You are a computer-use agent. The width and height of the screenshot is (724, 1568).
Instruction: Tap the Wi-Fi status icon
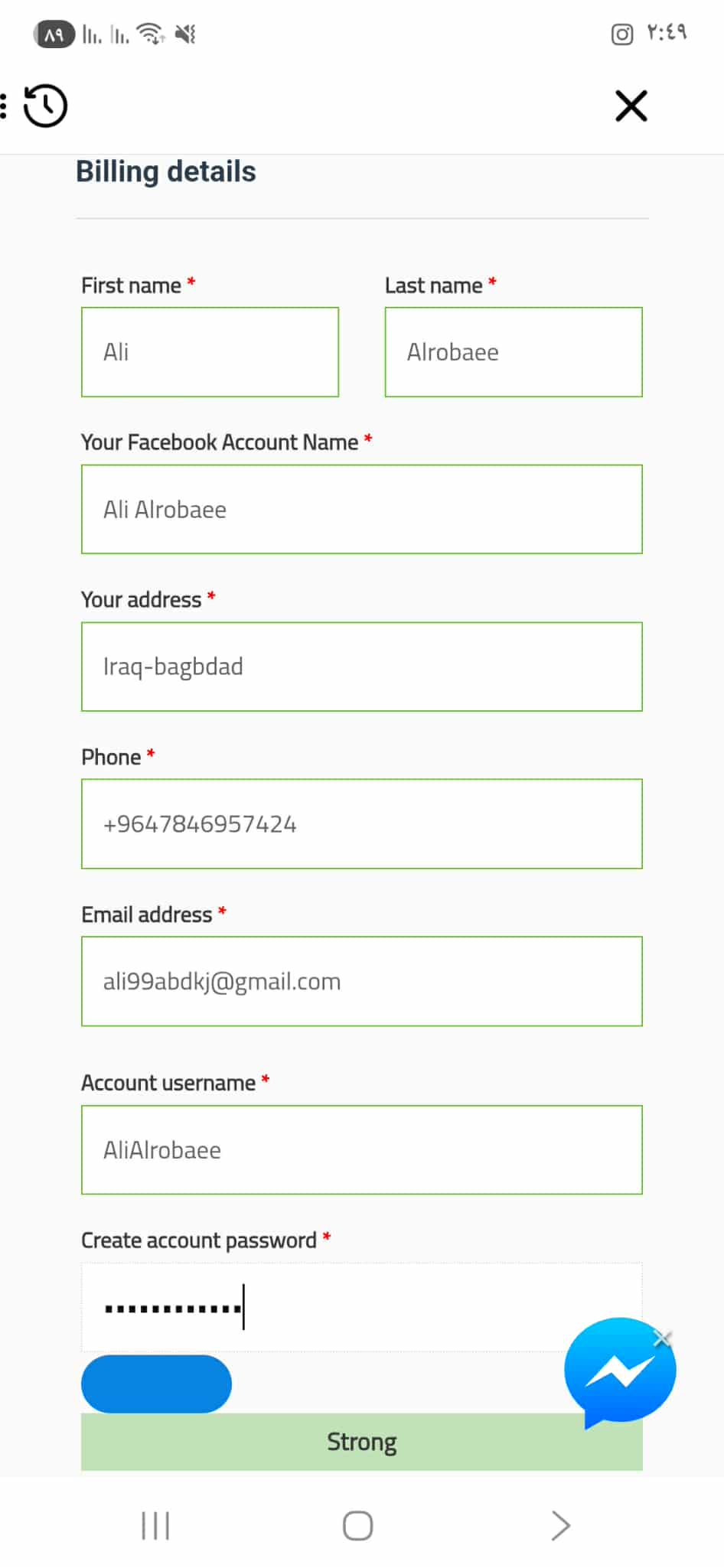150,34
